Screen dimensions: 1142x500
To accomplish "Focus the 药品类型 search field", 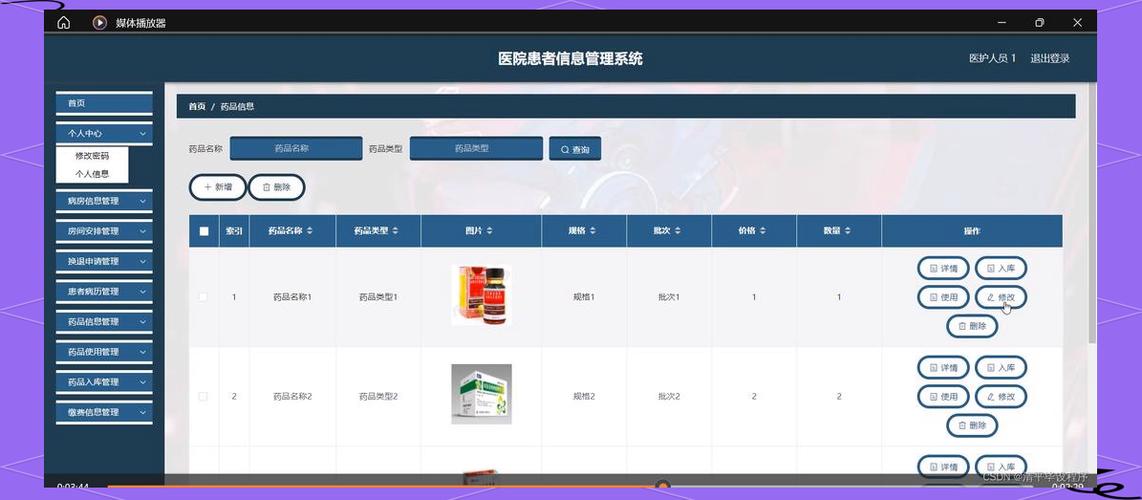I will pyautogui.click(x=476, y=148).
